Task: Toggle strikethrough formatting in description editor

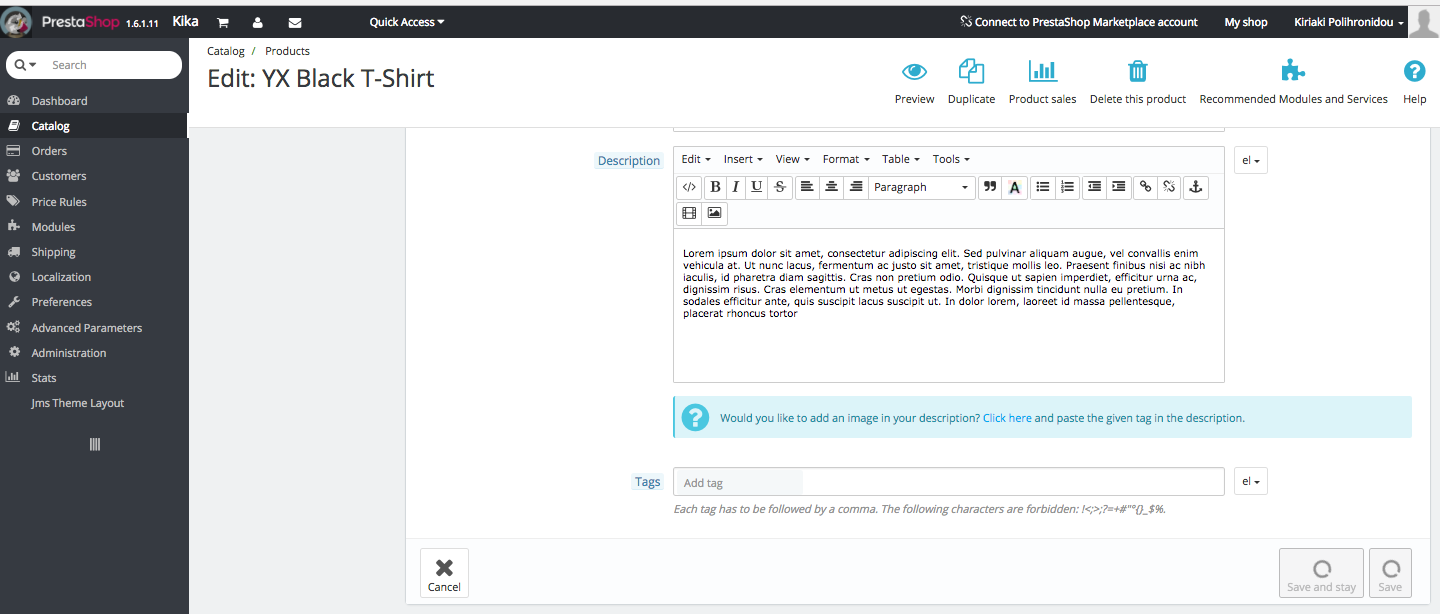Action: [780, 187]
